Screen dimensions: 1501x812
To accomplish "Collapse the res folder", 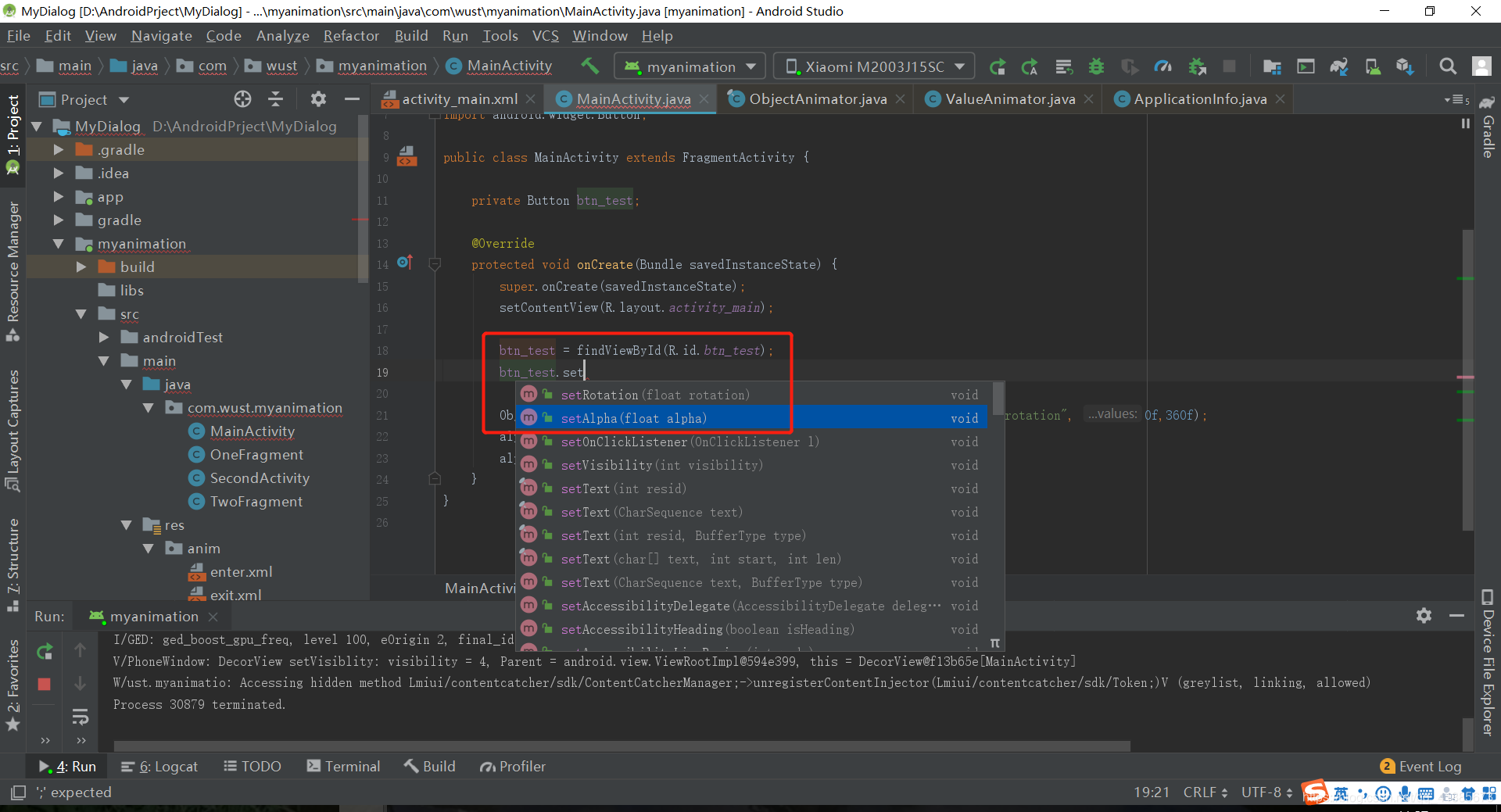I will click(127, 524).
